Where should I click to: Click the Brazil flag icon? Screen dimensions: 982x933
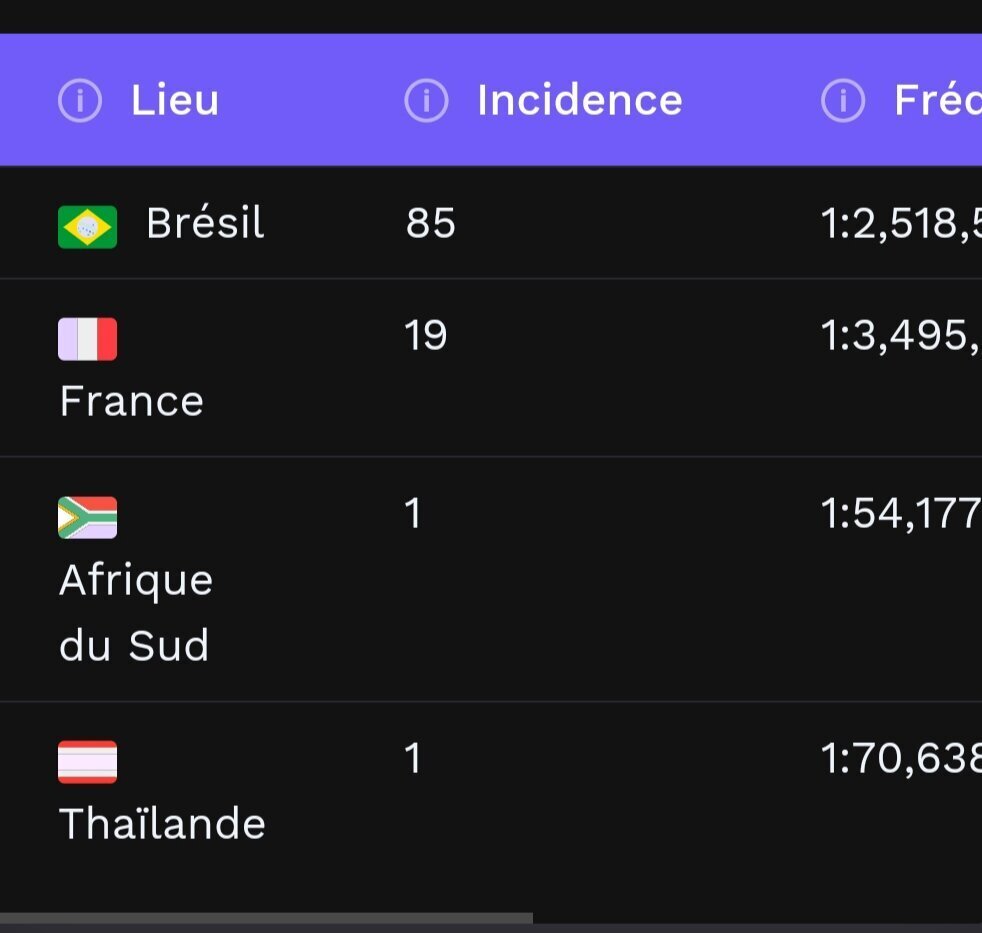88,227
